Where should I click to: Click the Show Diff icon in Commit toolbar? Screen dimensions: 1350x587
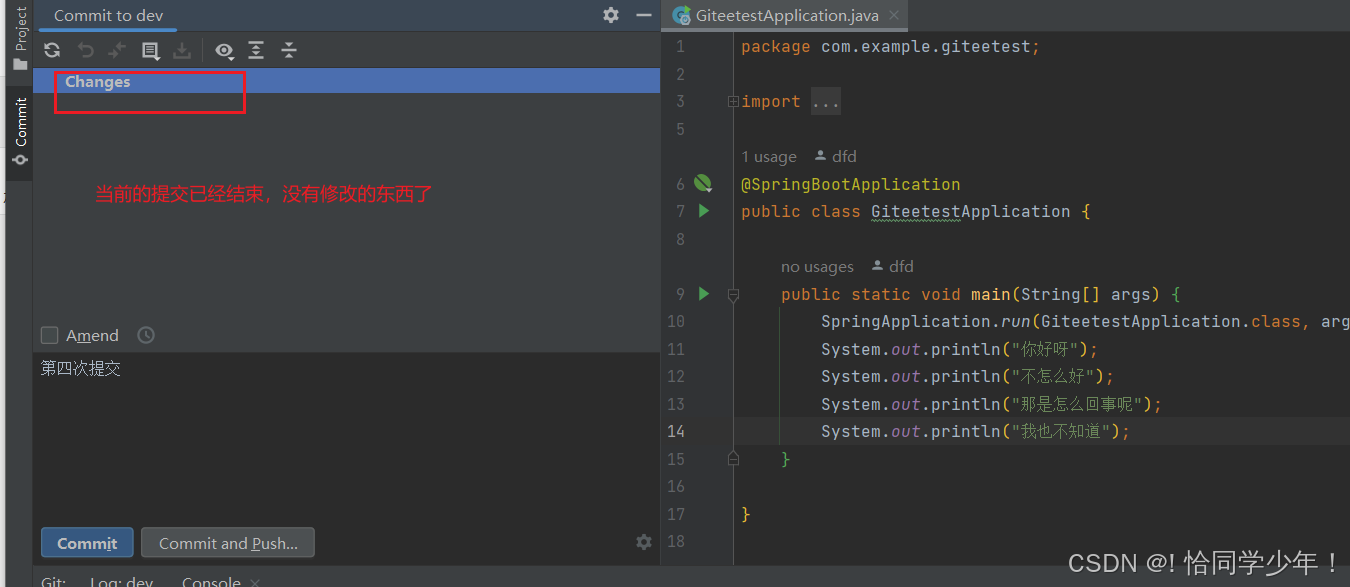[117, 50]
